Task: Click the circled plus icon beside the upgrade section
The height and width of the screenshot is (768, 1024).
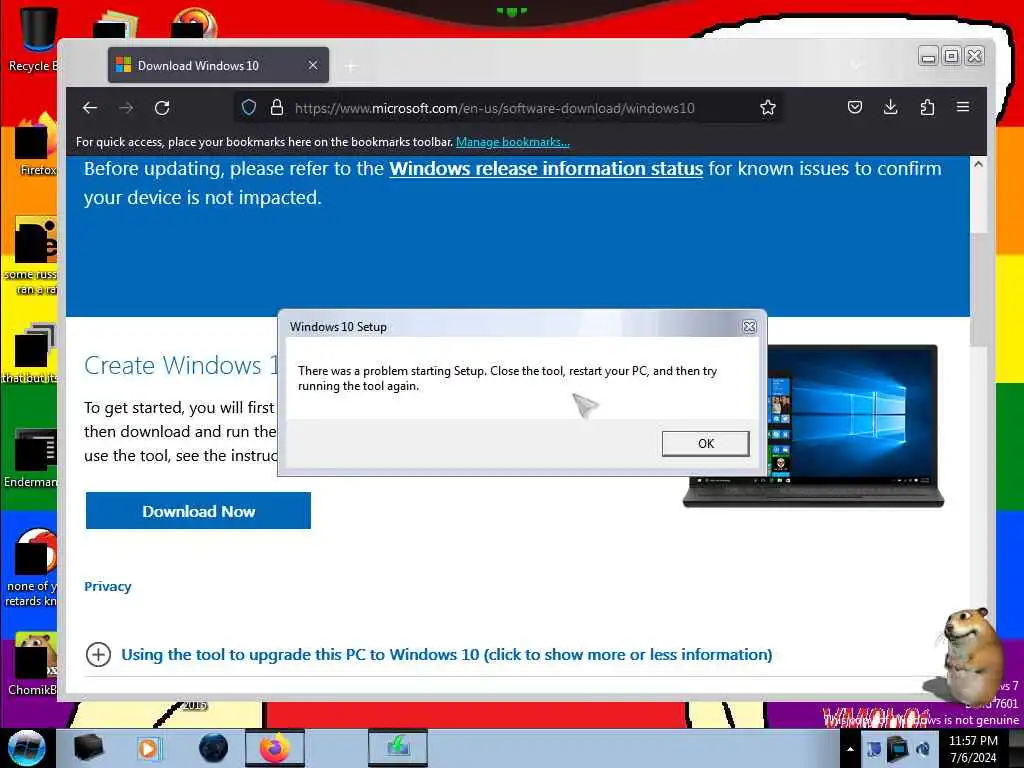Action: pyautogui.click(x=98, y=654)
